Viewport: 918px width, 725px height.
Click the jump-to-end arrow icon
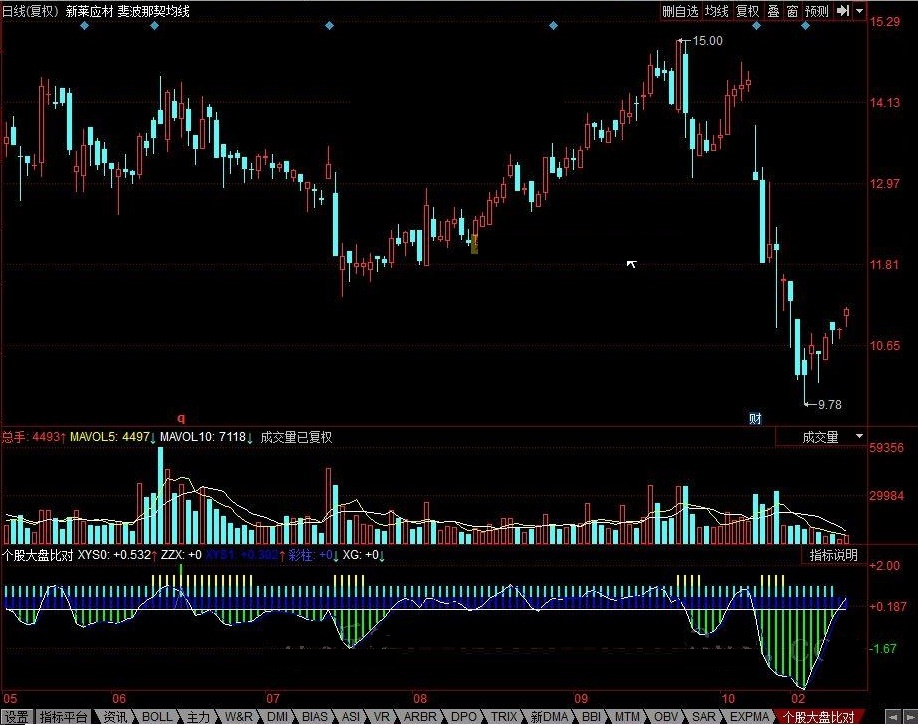[x=842, y=11]
